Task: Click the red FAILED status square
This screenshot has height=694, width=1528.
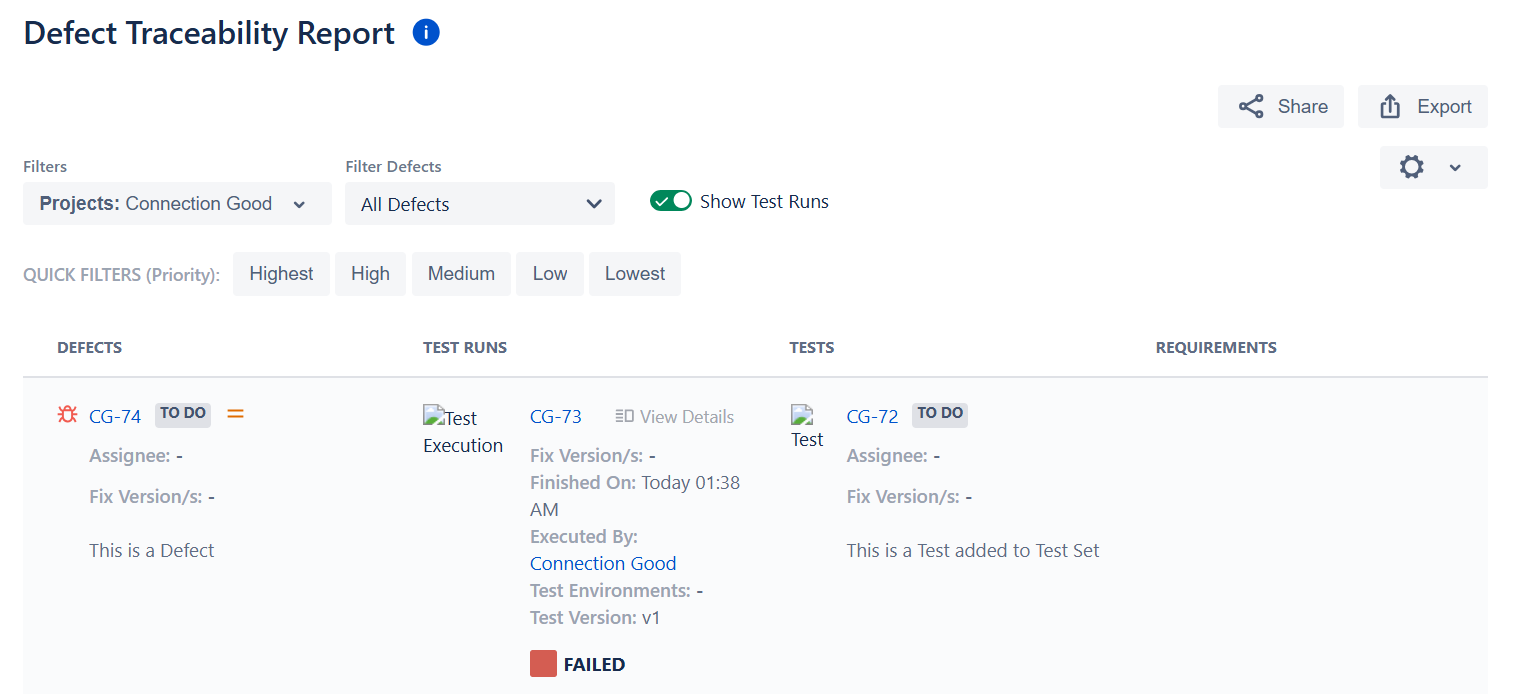Action: click(543, 664)
